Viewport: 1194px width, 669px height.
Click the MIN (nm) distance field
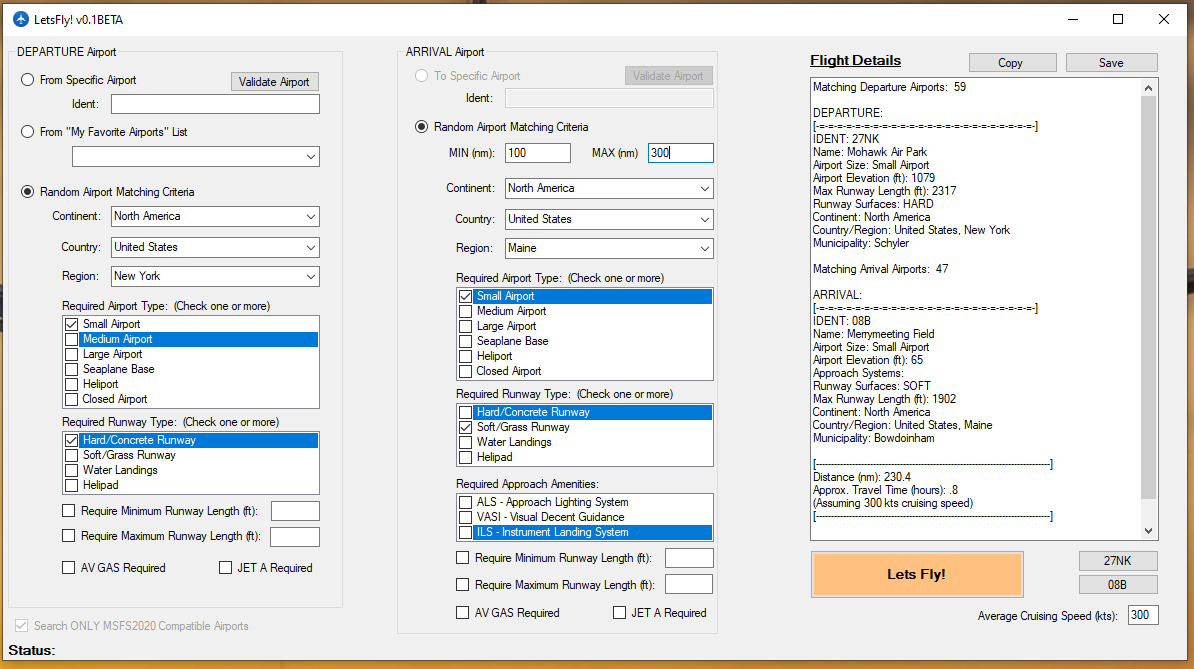click(537, 153)
